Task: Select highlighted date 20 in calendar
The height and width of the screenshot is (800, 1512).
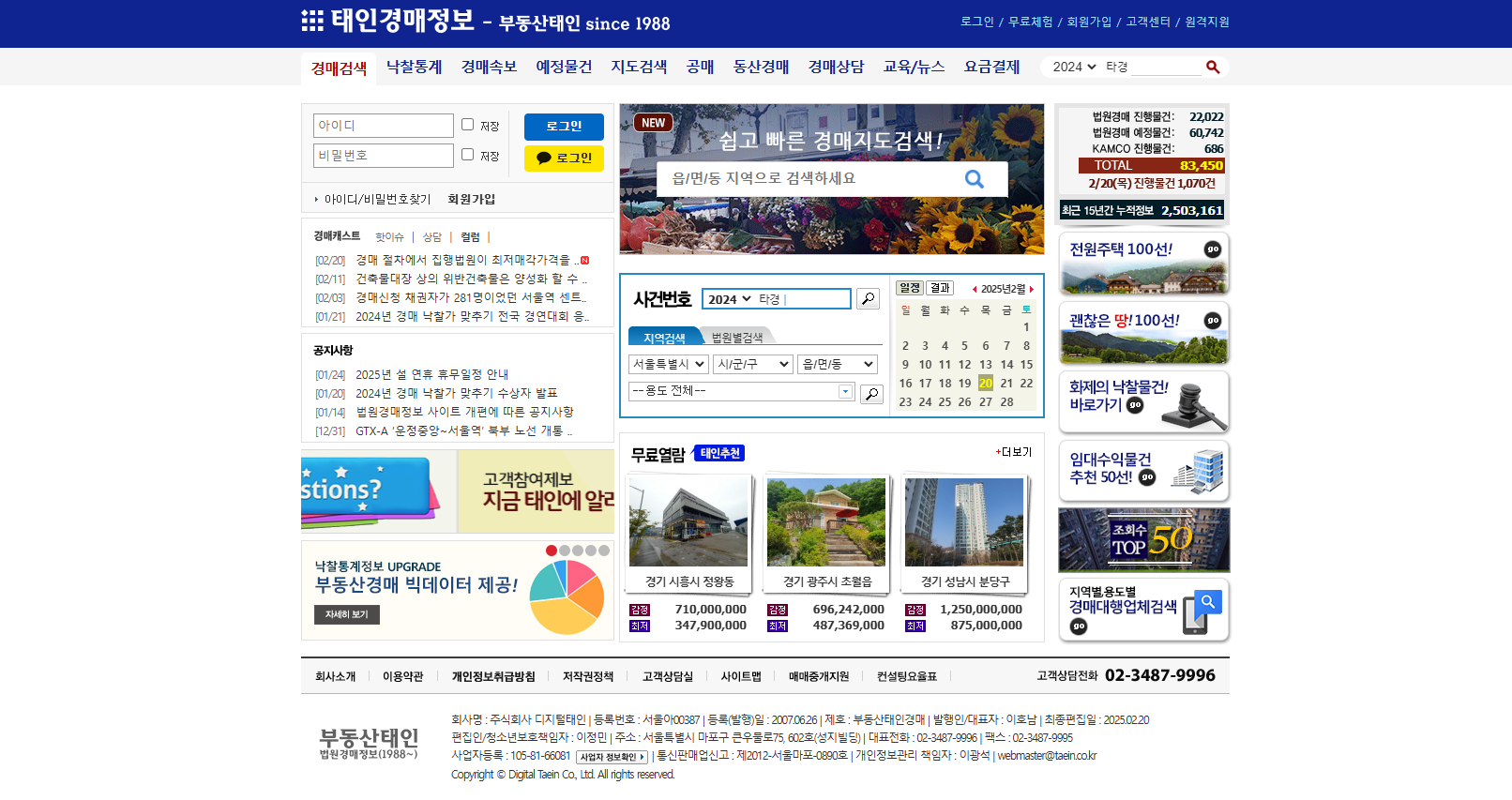Action: point(986,384)
